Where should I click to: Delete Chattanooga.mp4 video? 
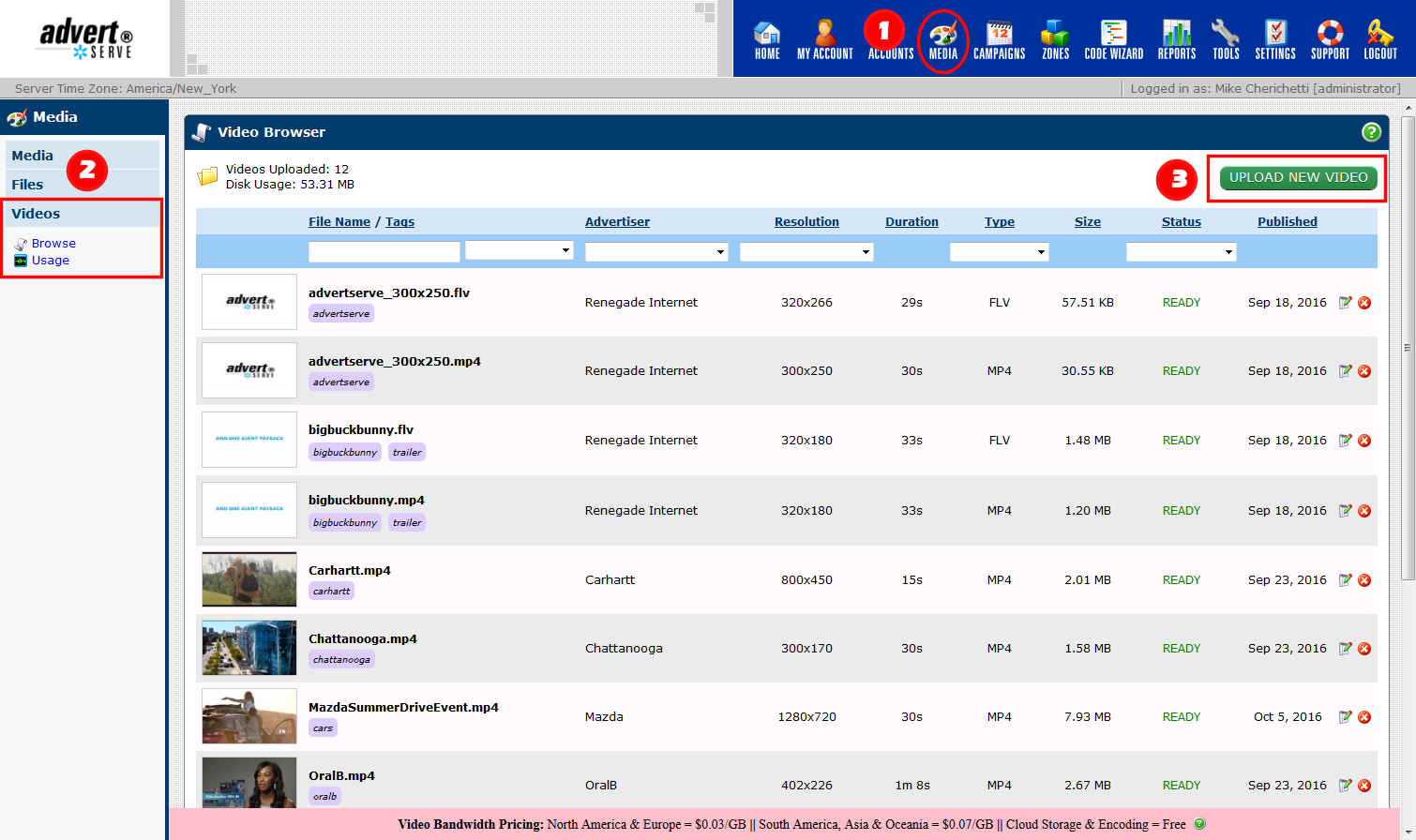click(1364, 649)
